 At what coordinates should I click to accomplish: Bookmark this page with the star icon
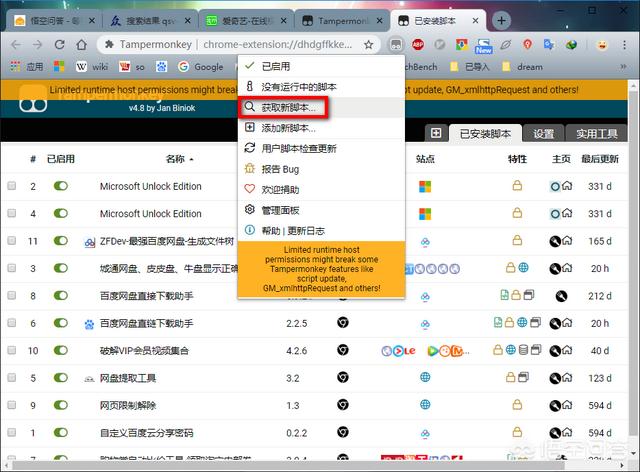pyautogui.click(x=369, y=45)
